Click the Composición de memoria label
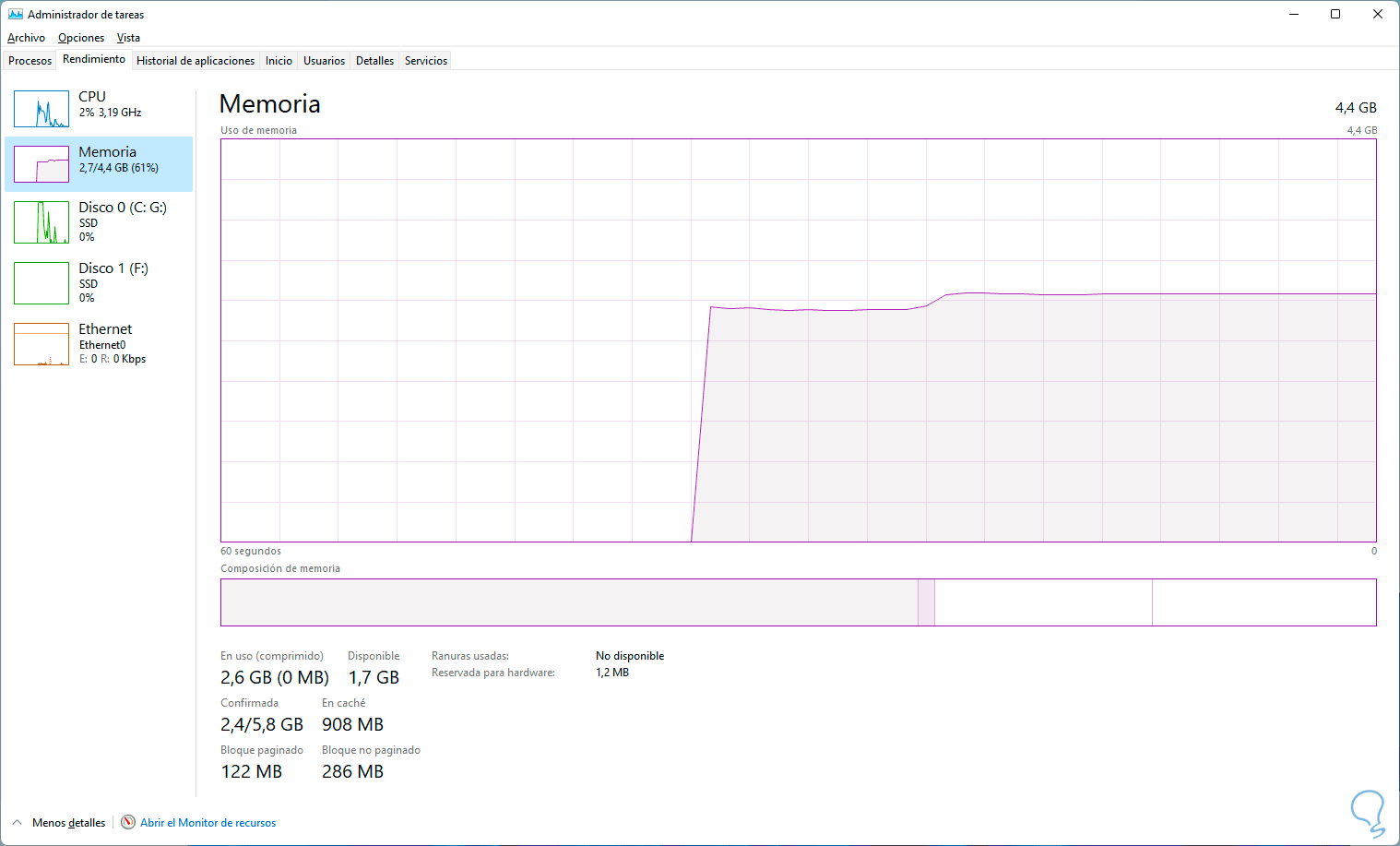 280,568
